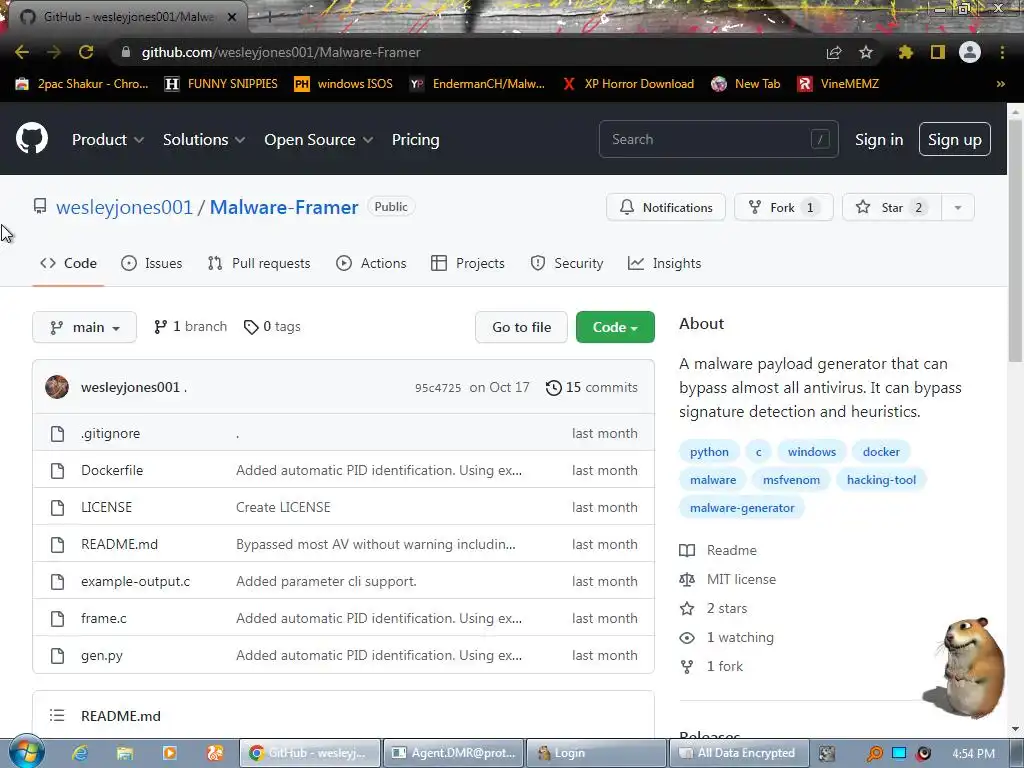Switch to the Security tab
This screenshot has height=768, width=1024.
tap(567, 263)
